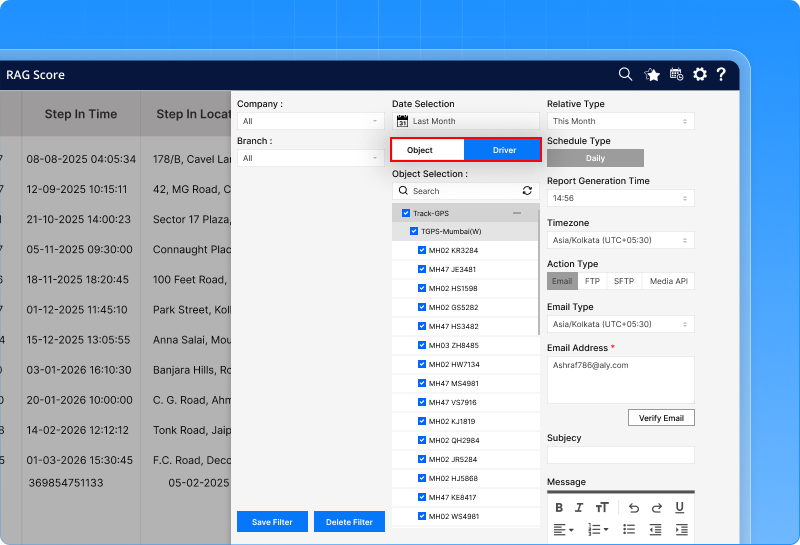Refresh the object selection list

pos(527,191)
